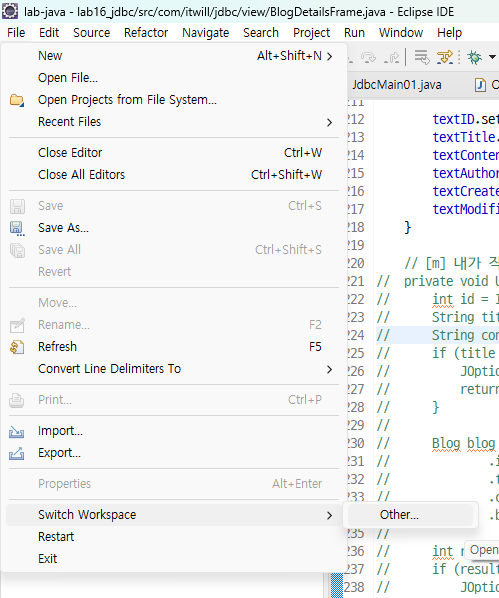
Task: Select Close All Editors menu entry
Action: [174, 175]
